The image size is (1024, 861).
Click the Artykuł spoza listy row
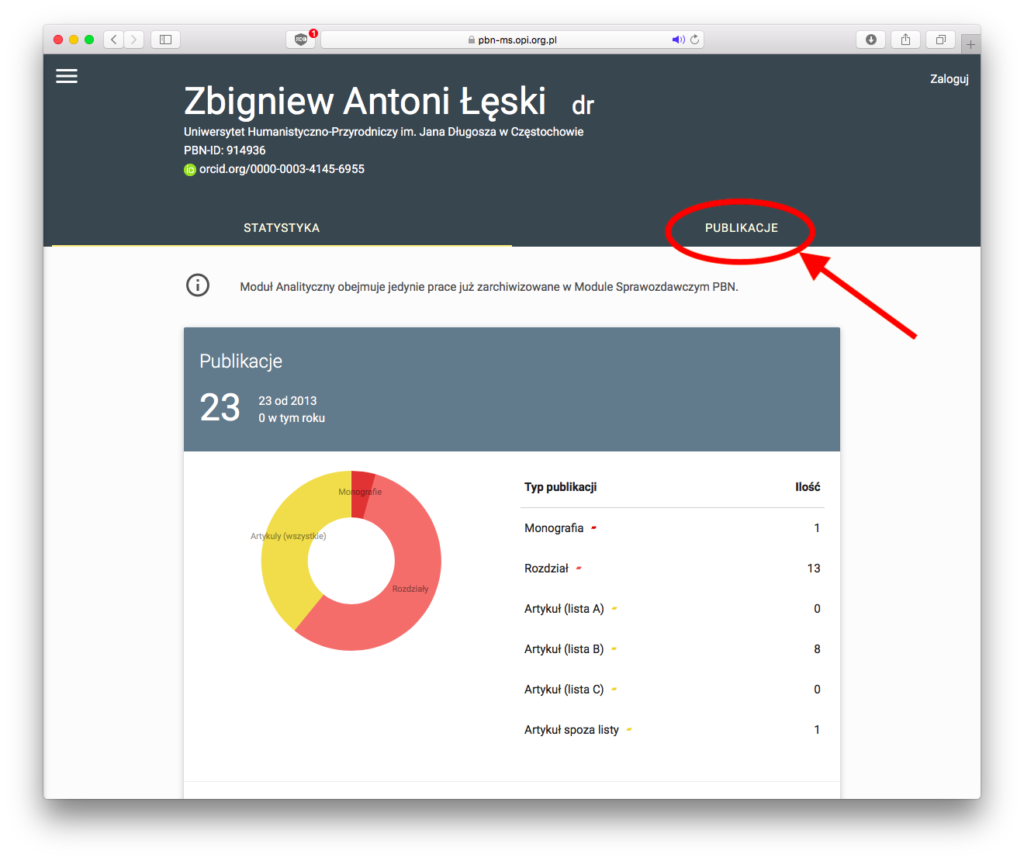(672, 730)
